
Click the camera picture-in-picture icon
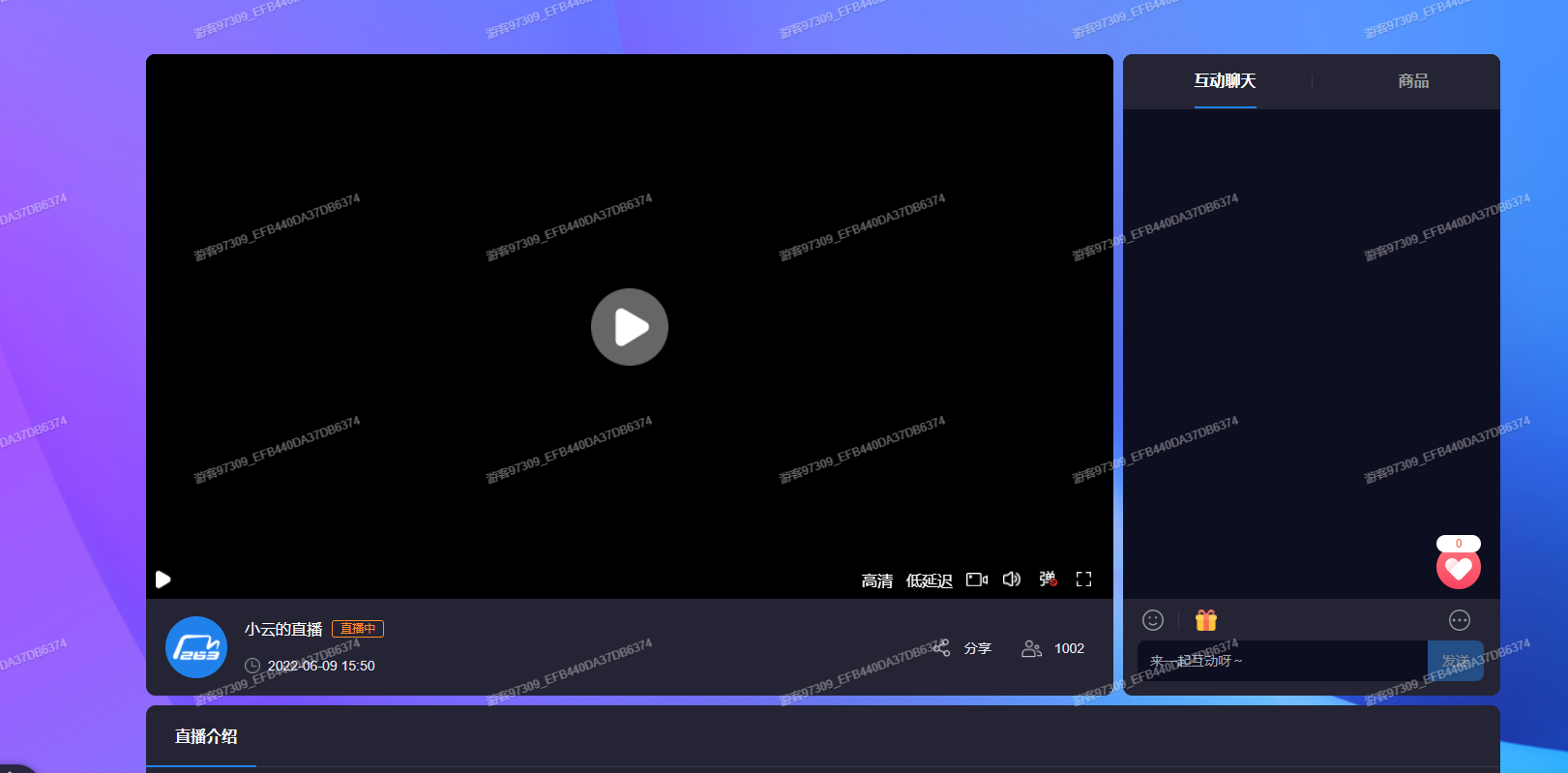tap(977, 580)
